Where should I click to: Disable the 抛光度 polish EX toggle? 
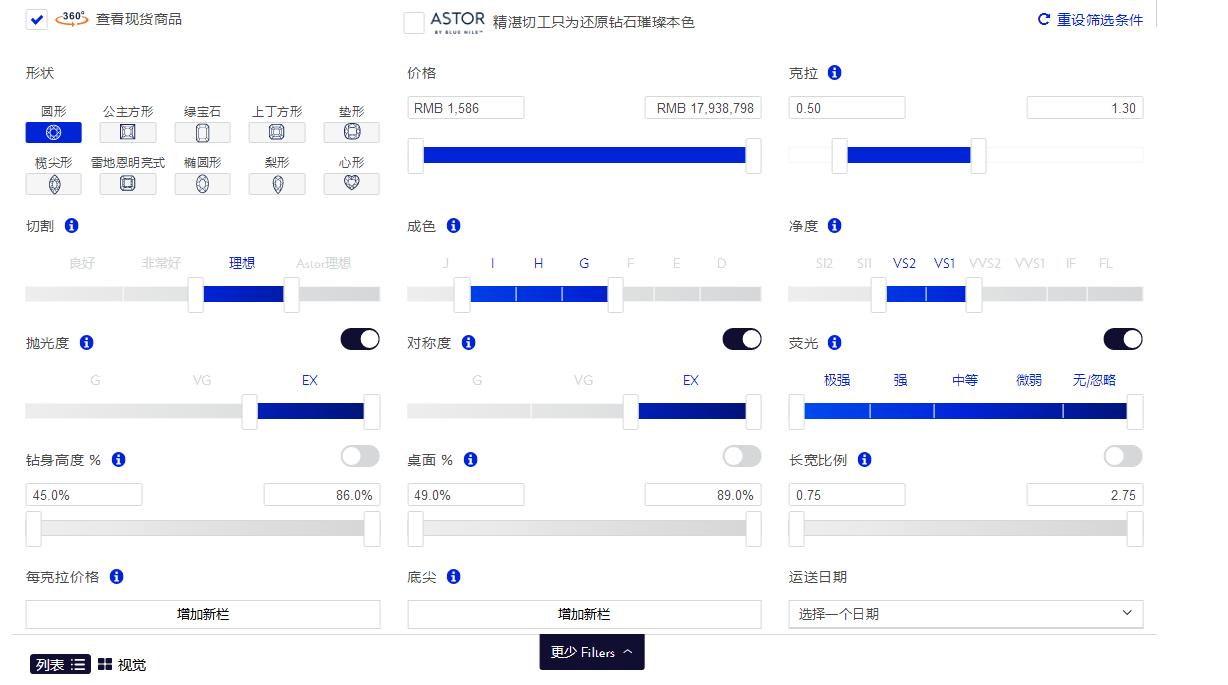click(360, 339)
